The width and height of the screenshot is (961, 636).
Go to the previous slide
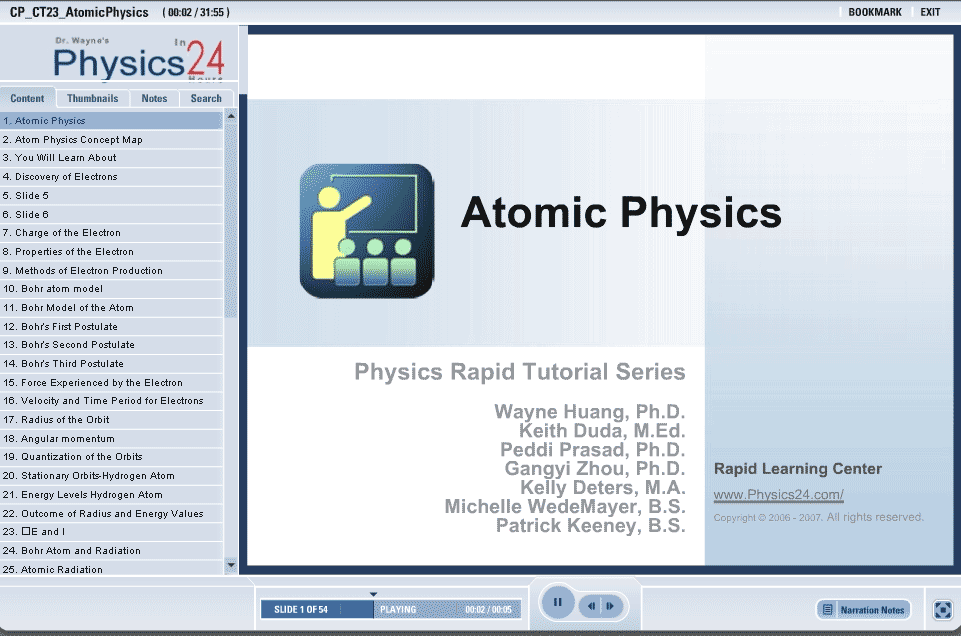pyautogui.click(x=592, y=605)
